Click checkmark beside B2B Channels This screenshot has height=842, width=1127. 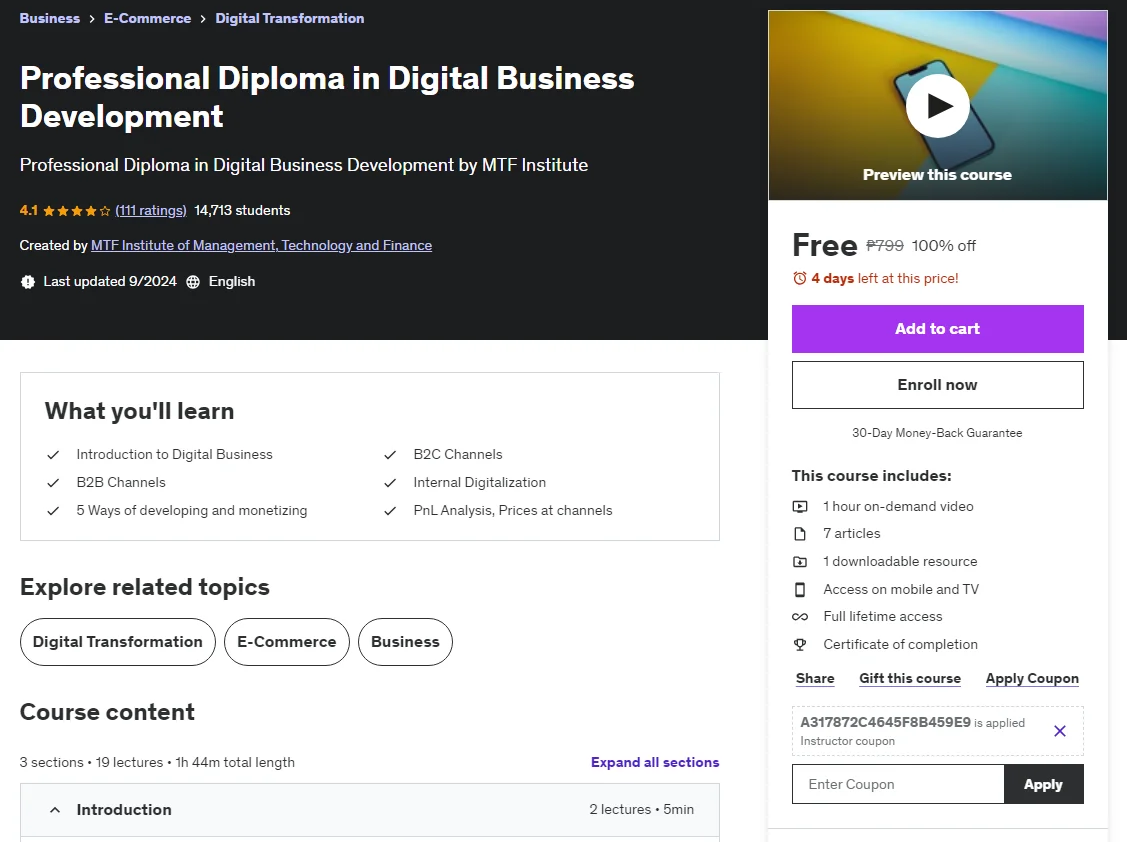pyautogui.click(x=53, y=483)
